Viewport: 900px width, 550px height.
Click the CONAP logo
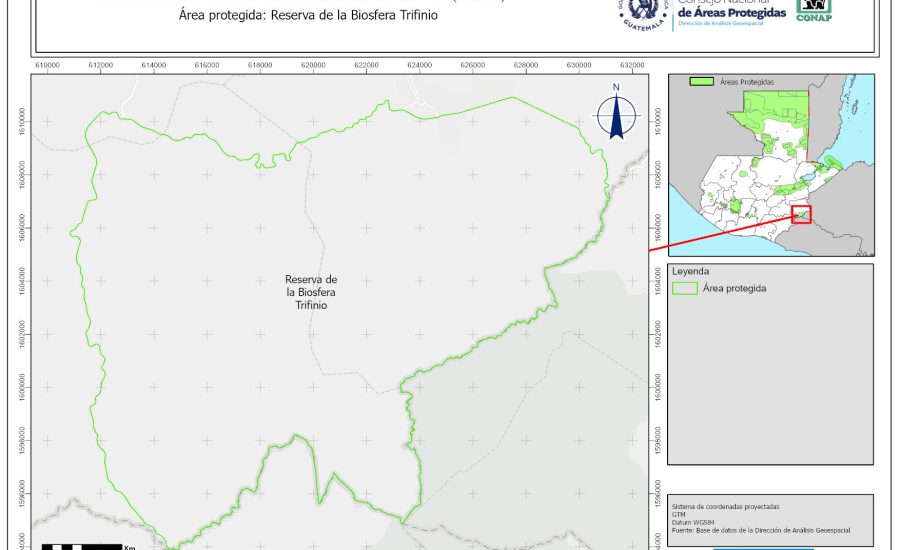coord(814,10)
